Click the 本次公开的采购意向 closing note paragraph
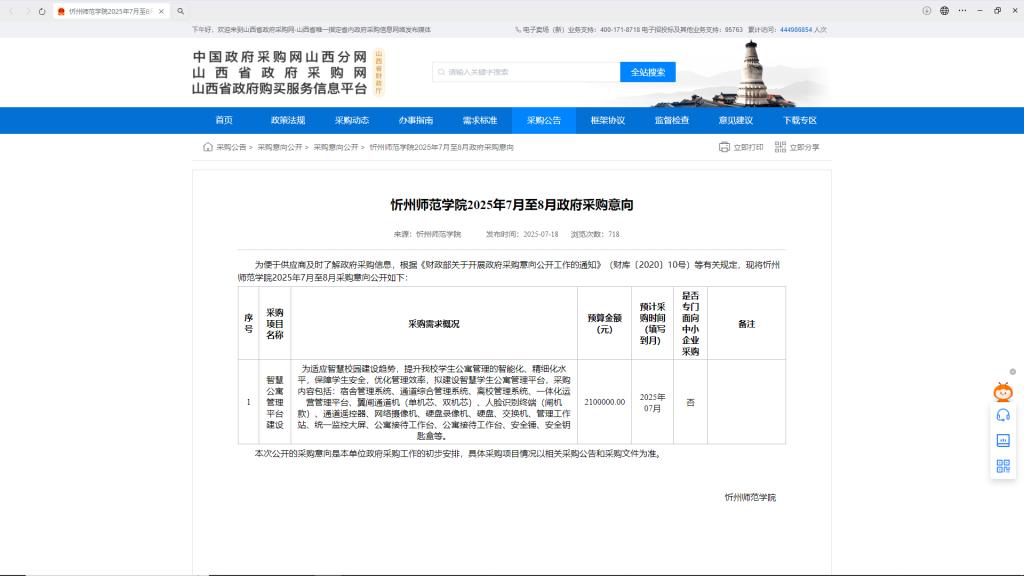This screenshot has width=1024, height=576. click(458, 453)
